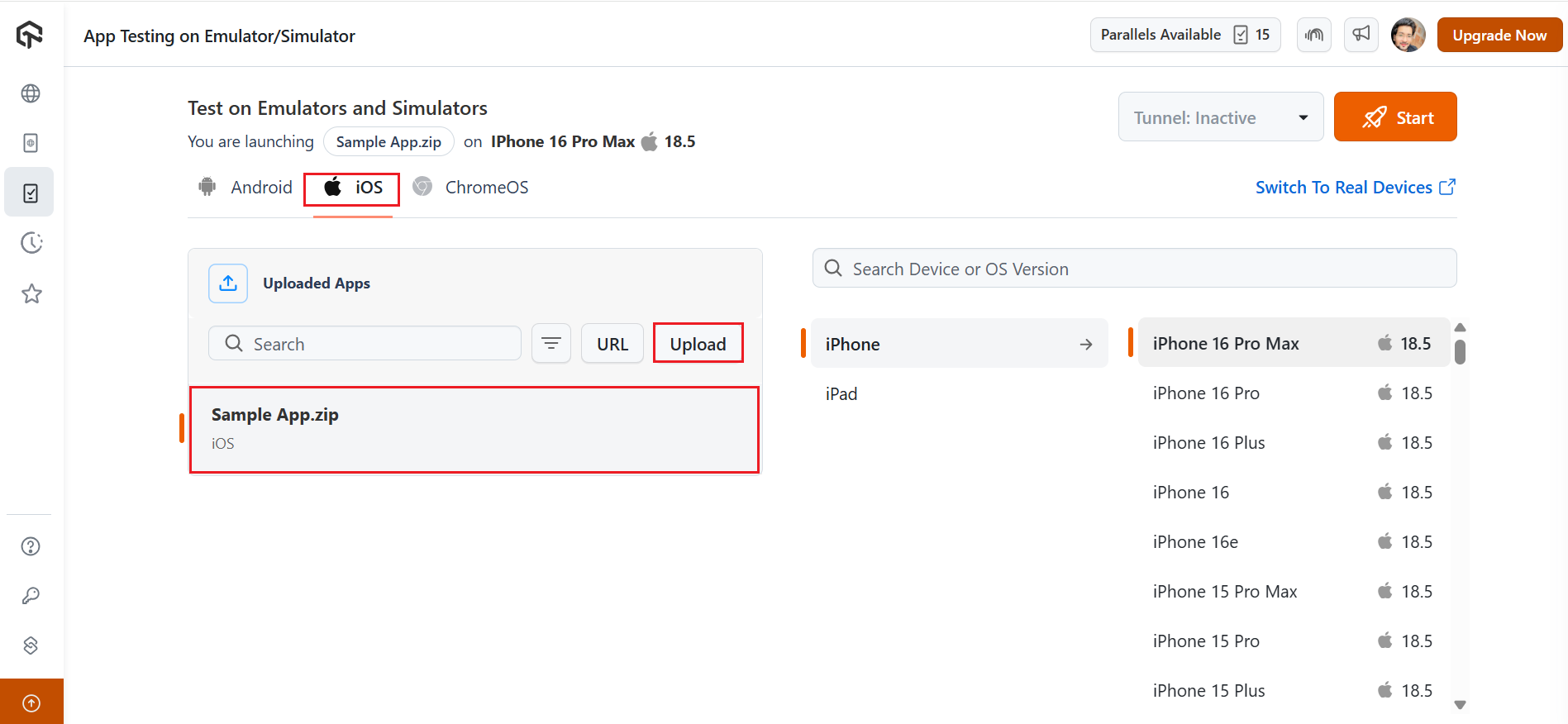Open the star favorites sidebar icon
This screenshot has width=1568, height=724.
pos(31,293)
